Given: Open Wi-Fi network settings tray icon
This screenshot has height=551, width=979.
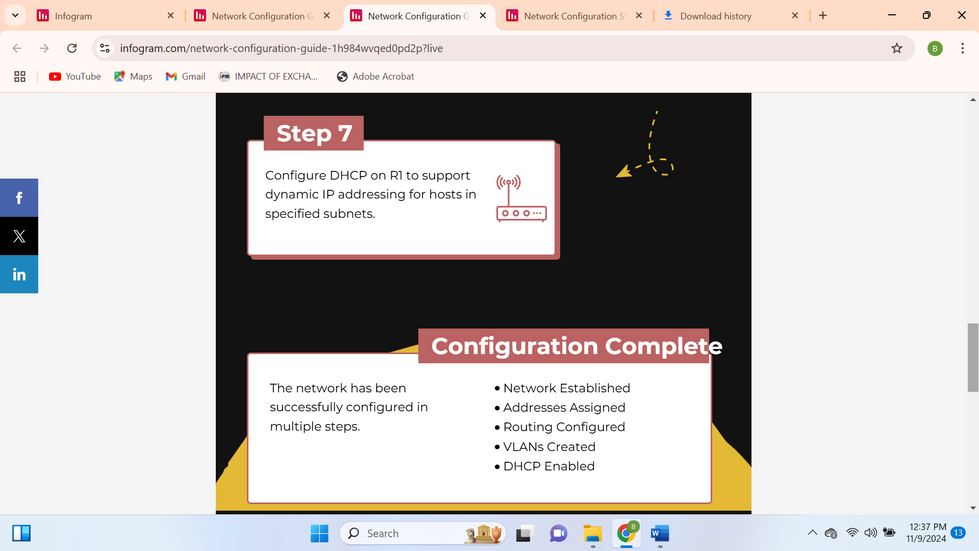Looking at the screenshot, I should pos(852,533).
